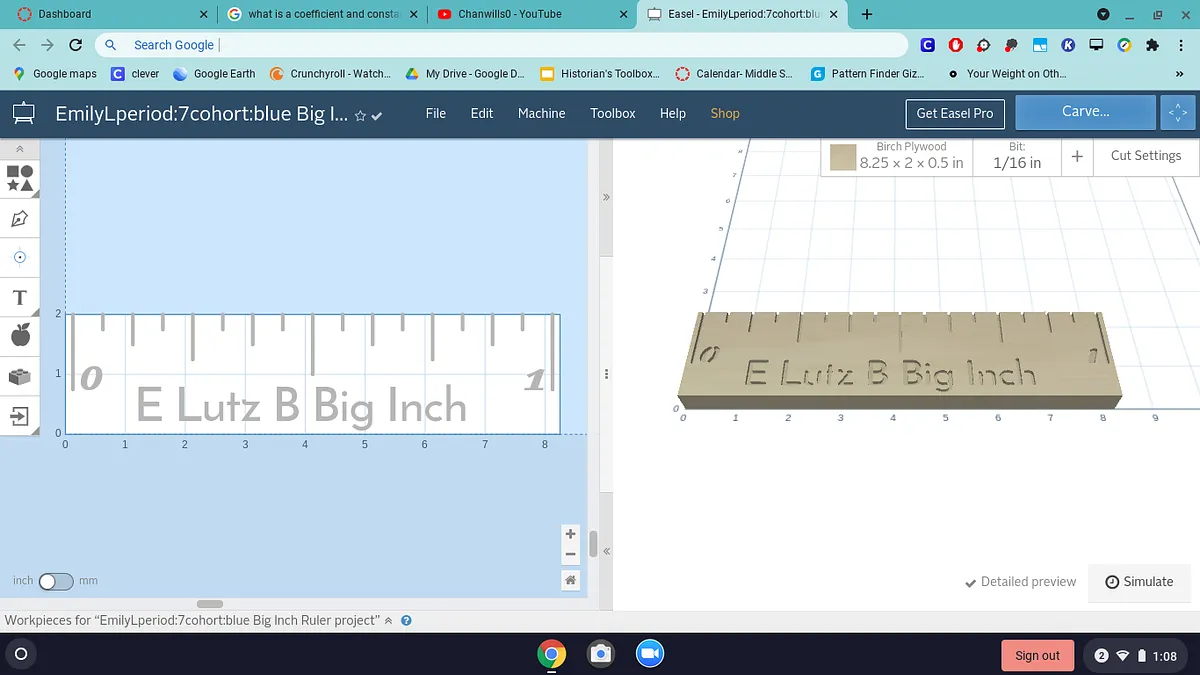Image resolution: width=1200 pixels, height=675 pixels.
Task: Click the Simulate button
Action: (x=1139, y=582)
